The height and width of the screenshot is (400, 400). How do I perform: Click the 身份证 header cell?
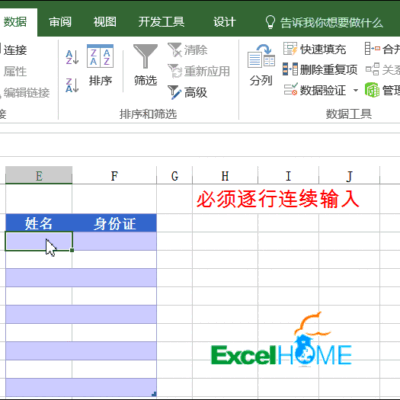114,223
